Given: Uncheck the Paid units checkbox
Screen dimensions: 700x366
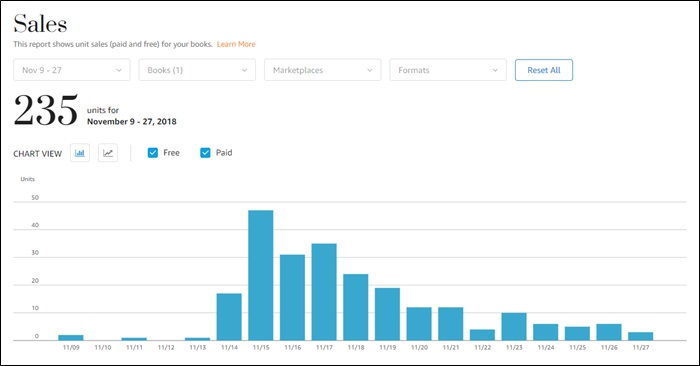Looking at the screenshot, I should [x=205, y=153].
